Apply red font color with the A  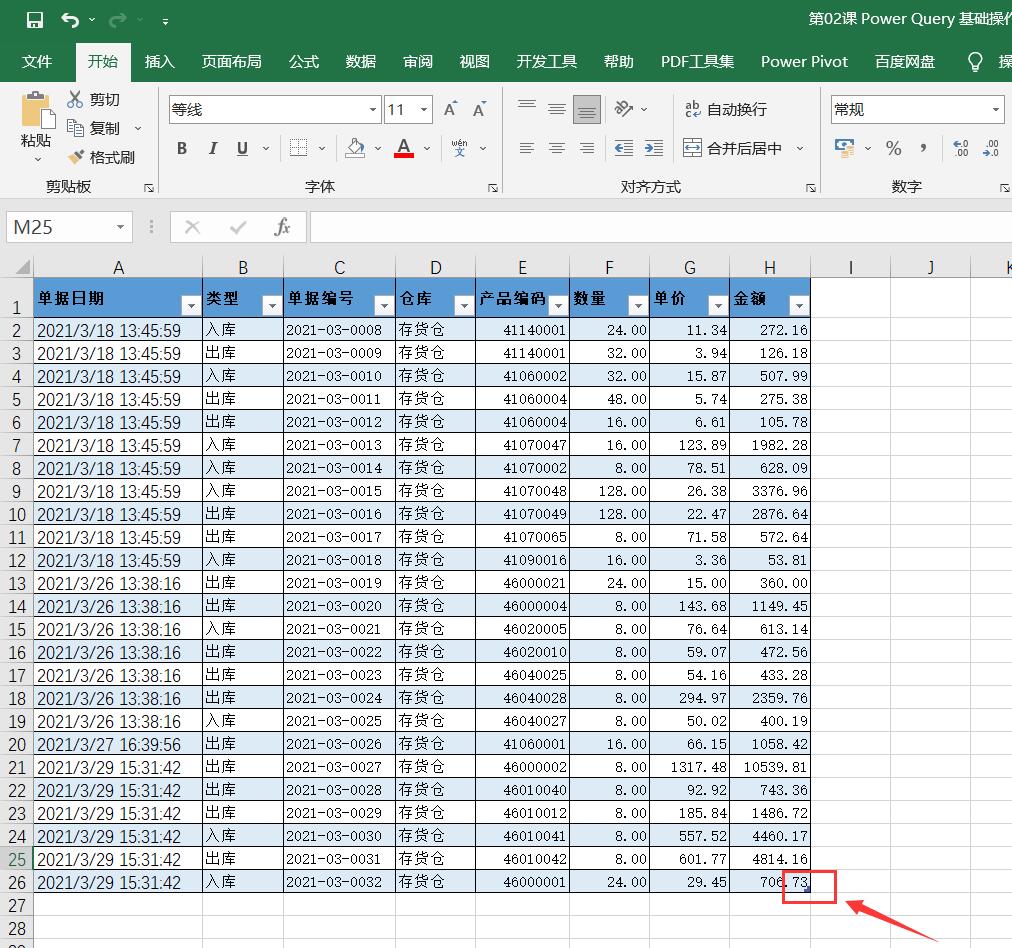point(404,148)
